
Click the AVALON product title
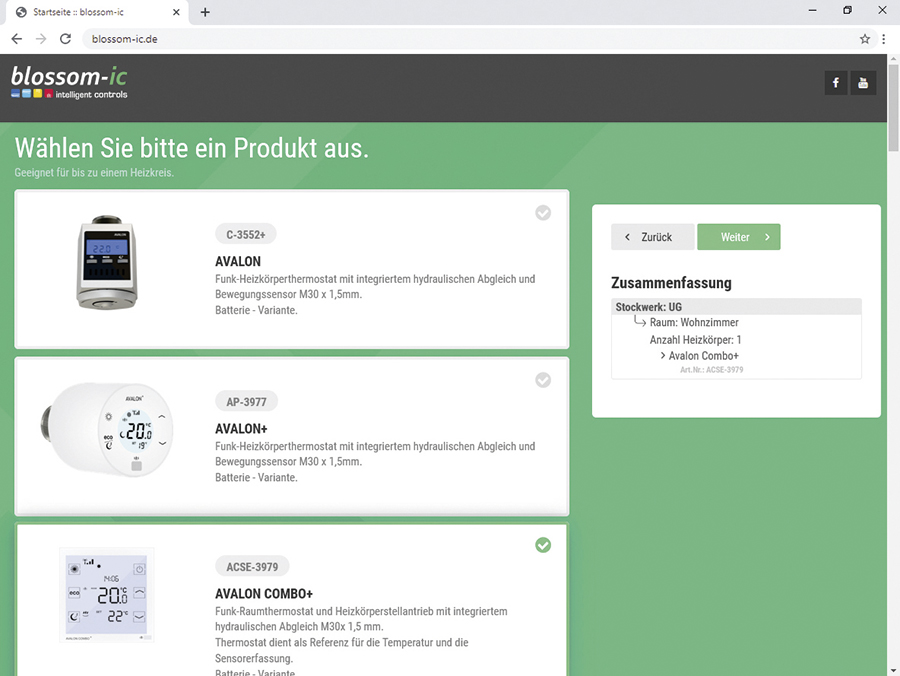[x=238, y=262]
